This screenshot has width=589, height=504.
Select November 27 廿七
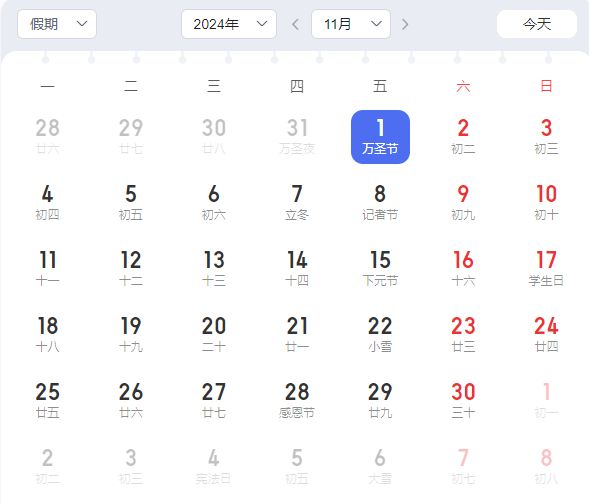click(x=214, y=401)
